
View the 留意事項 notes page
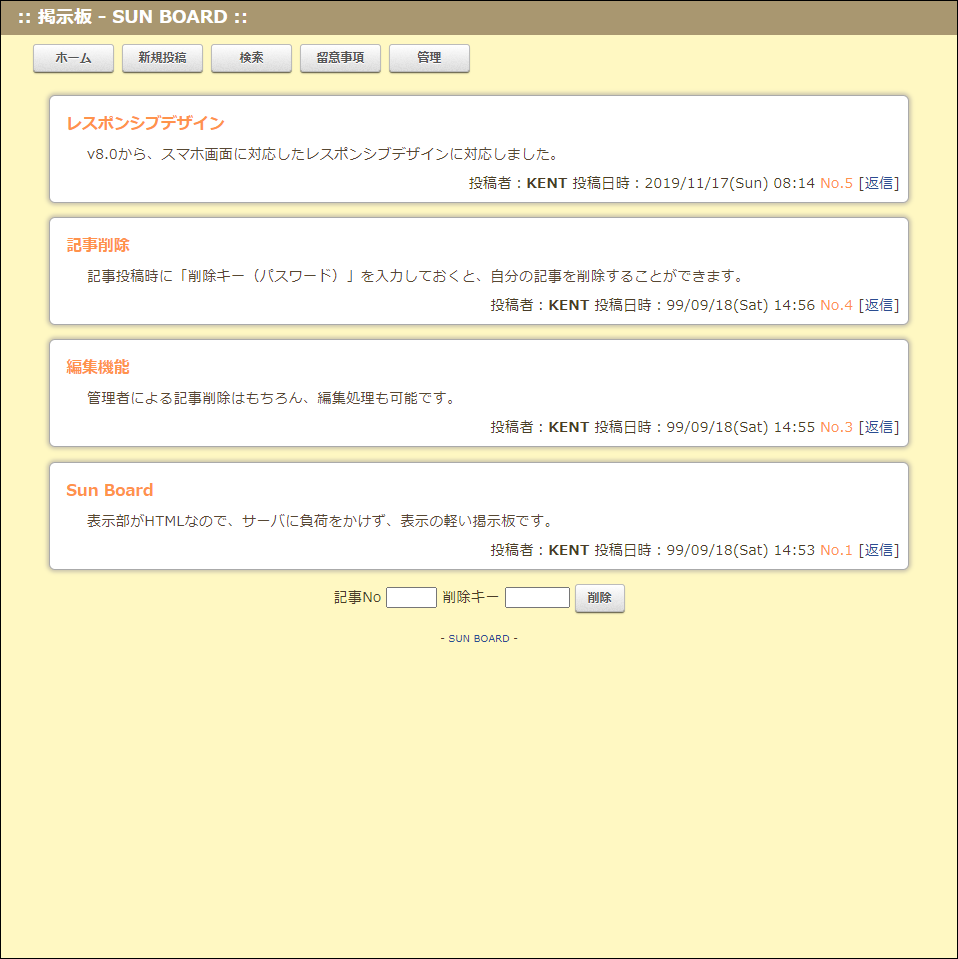340,59
